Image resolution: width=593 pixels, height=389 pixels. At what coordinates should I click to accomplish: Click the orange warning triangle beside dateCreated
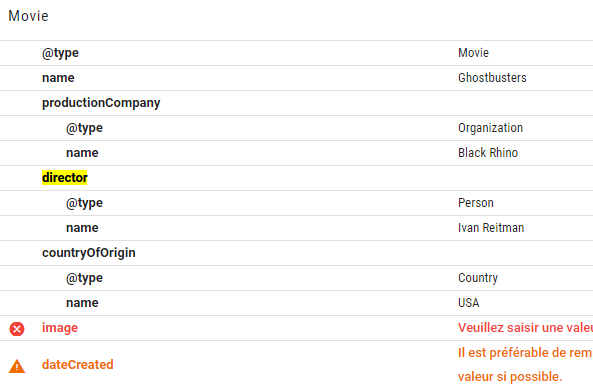17,366
